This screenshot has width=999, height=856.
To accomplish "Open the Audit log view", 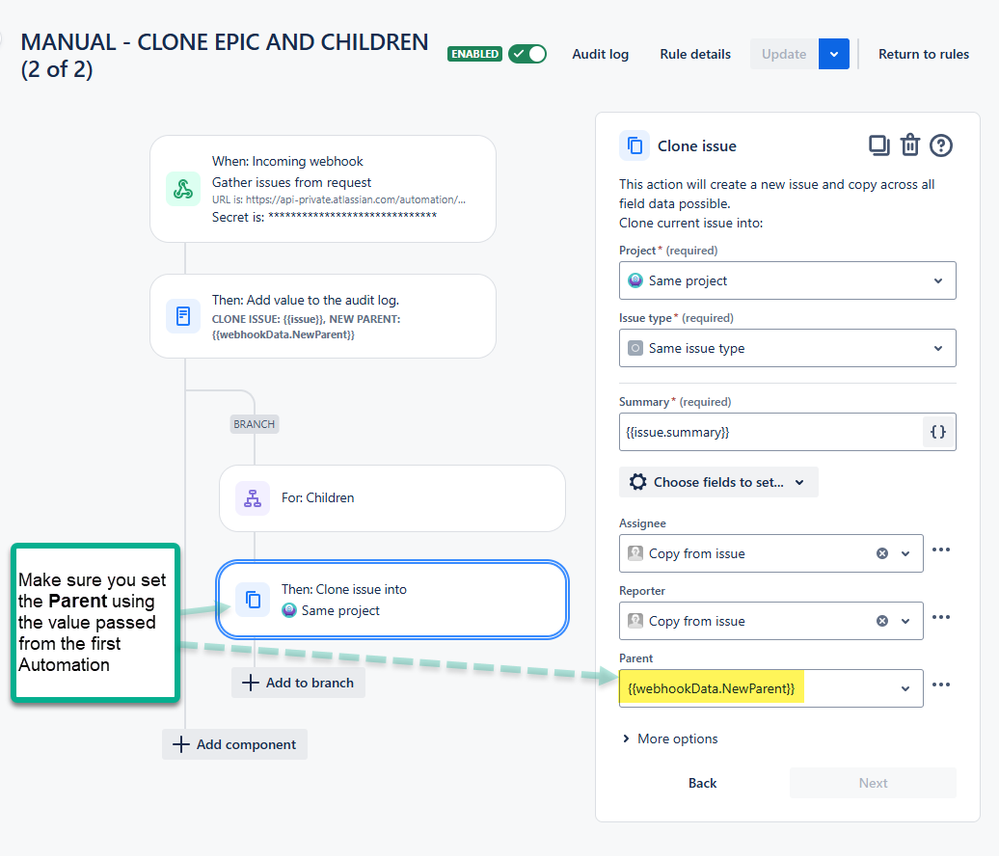I will coord(600,54).
